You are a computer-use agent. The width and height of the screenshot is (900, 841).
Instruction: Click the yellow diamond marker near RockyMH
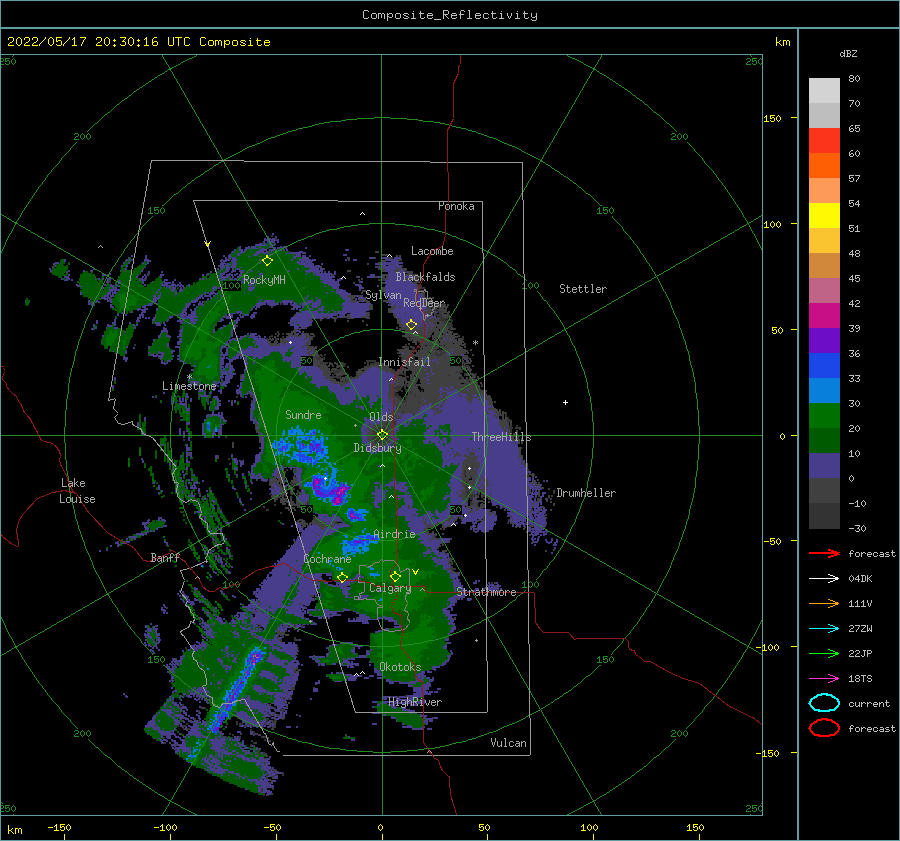point(267,261)
